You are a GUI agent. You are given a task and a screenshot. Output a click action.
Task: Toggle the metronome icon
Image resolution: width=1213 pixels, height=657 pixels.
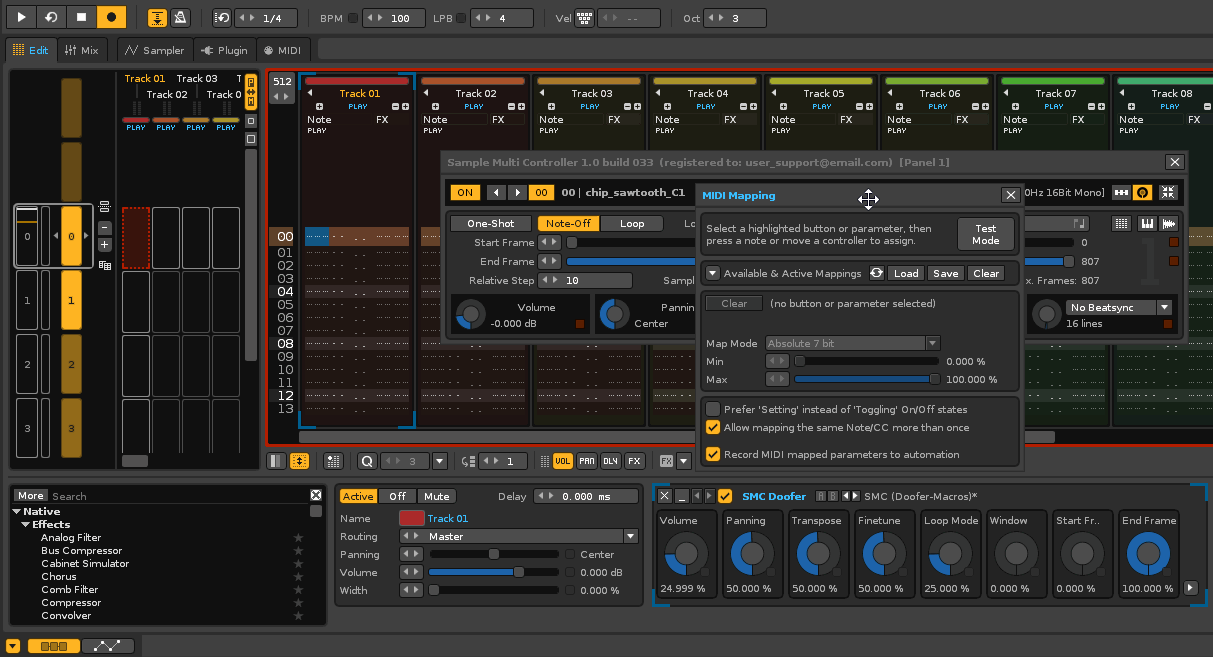point(180,18)
